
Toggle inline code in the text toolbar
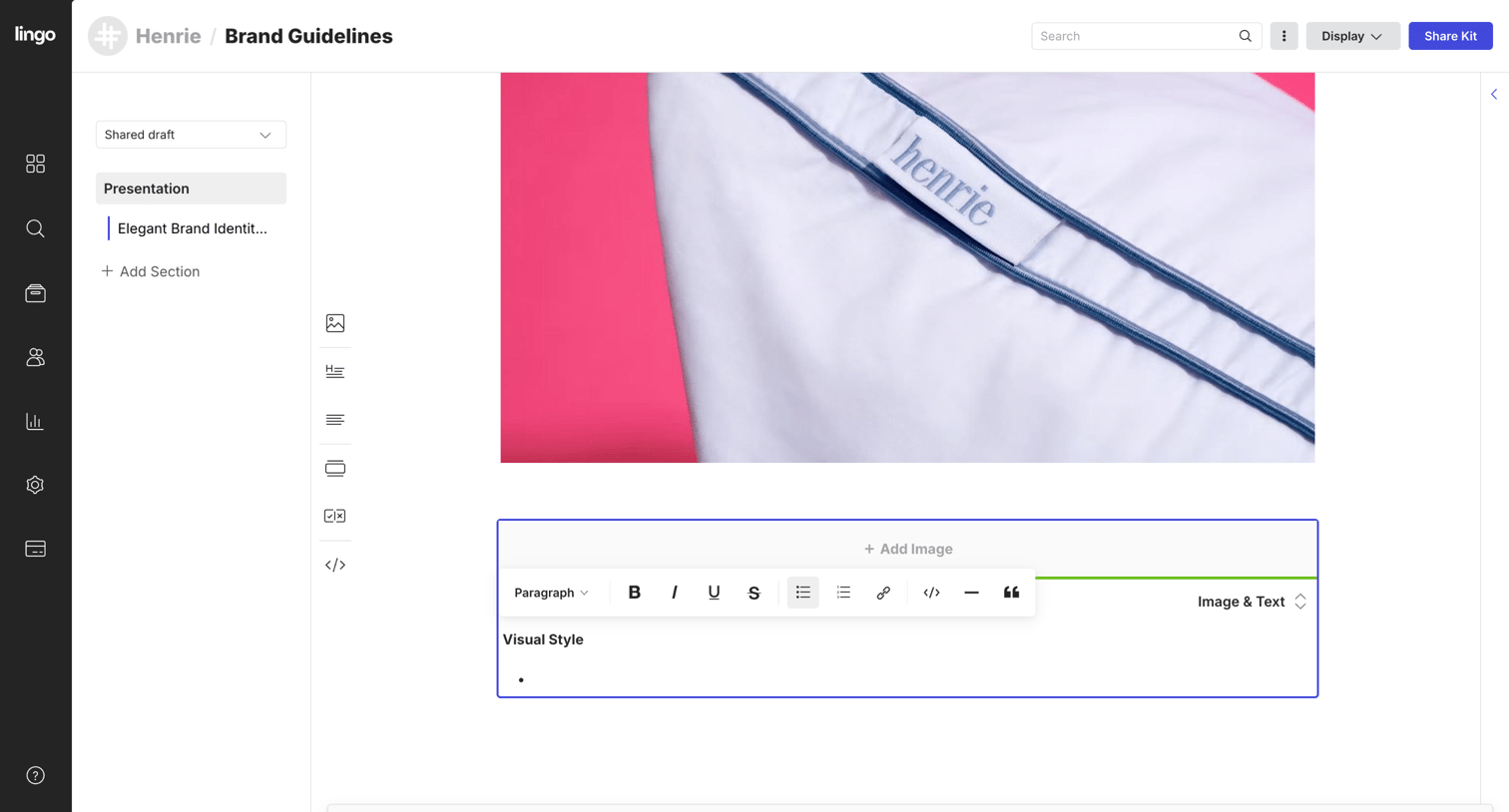931,593
